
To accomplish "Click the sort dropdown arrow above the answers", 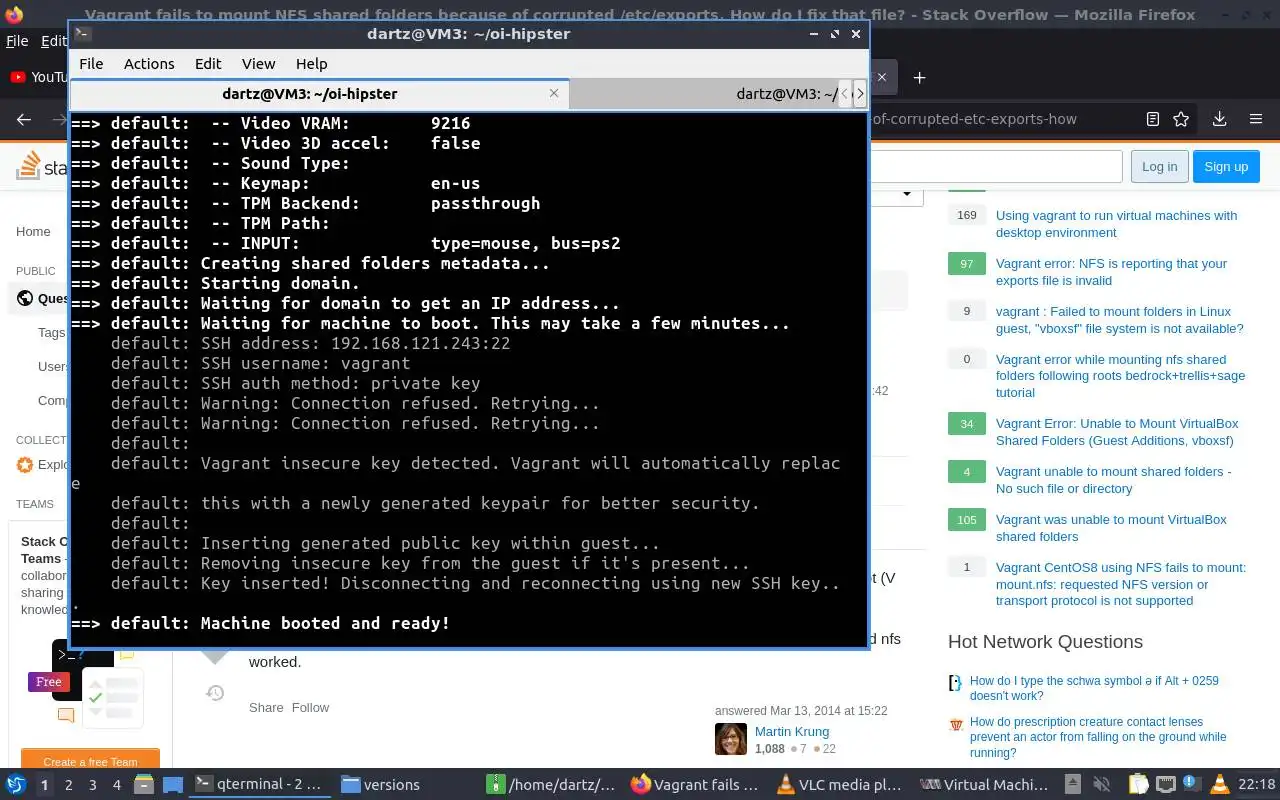I will (x=907, y=193).
